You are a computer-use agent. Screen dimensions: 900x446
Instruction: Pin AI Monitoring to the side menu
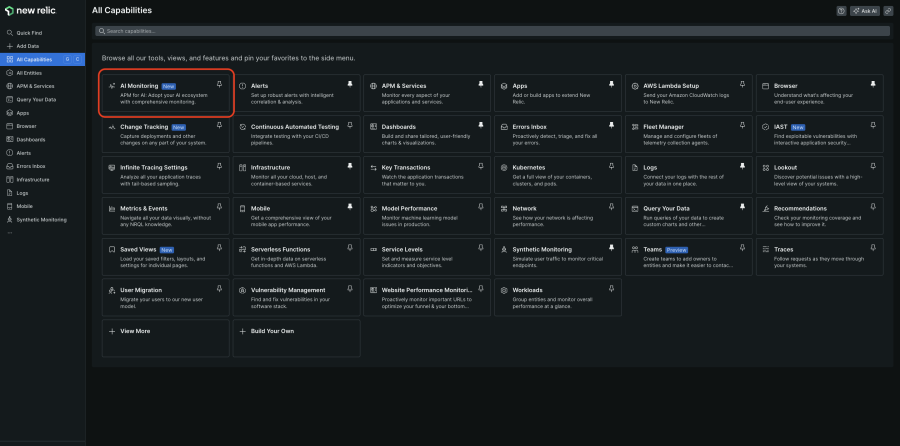click(219, 85)
